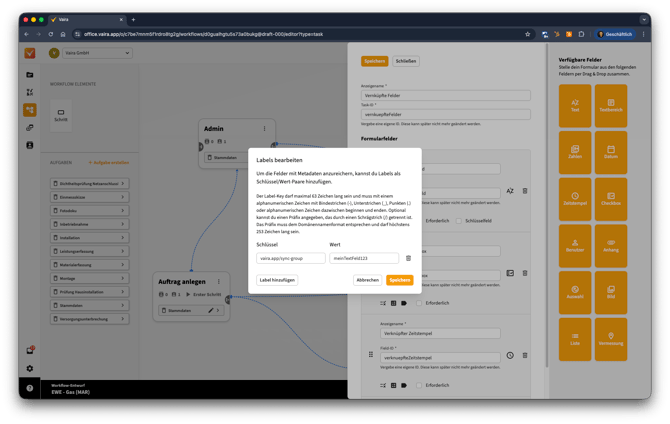Expand the Fotodoku task entry
The image size is (670, 424).
[88, 211]
